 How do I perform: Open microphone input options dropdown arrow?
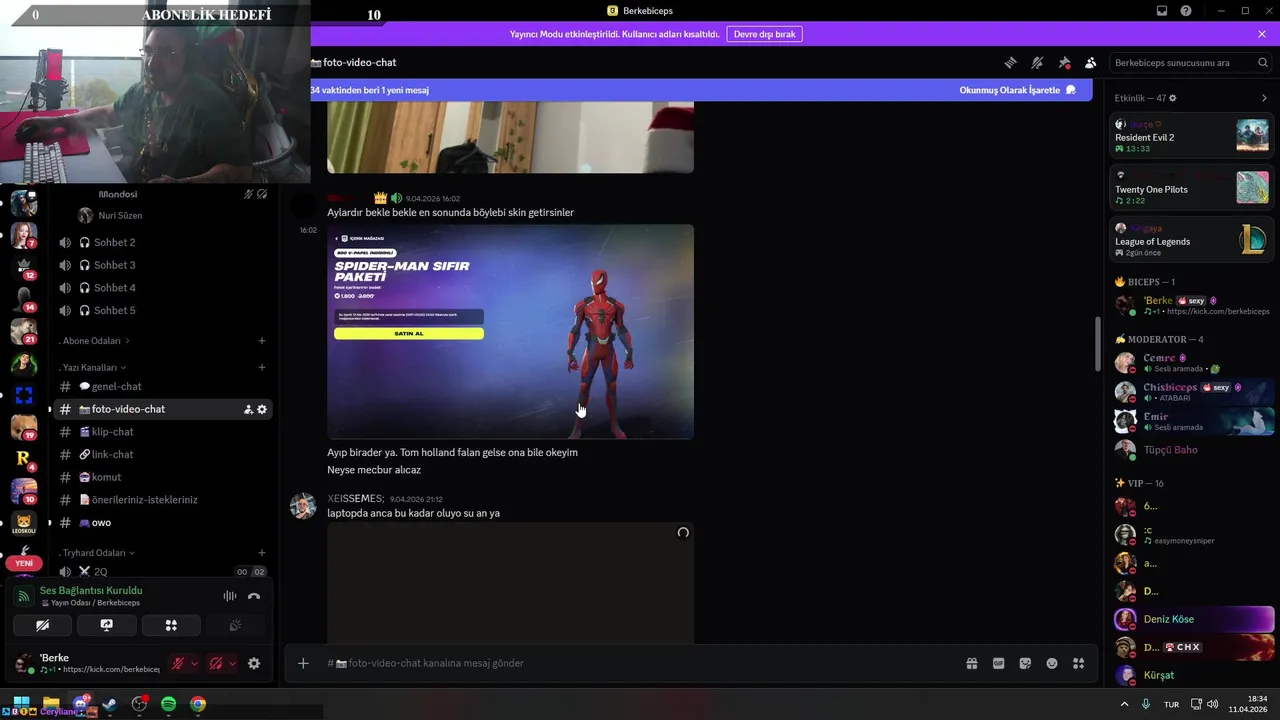click(x=195, y=663)
